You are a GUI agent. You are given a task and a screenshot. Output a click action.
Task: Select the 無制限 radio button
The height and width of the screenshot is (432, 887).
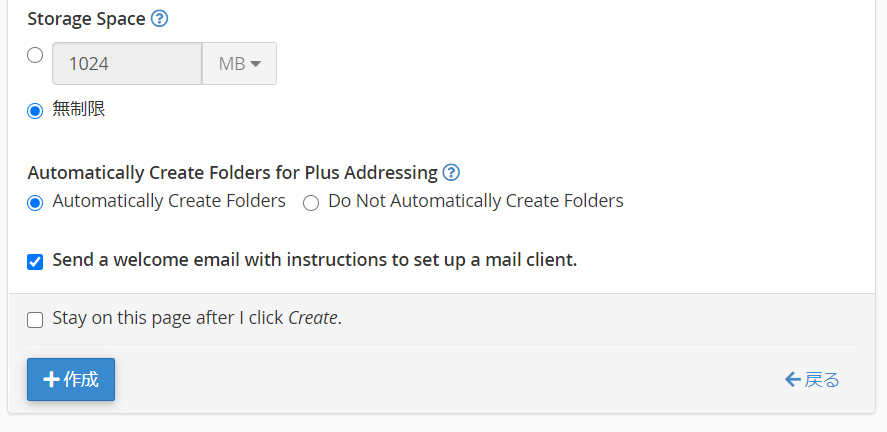point(35,111)
